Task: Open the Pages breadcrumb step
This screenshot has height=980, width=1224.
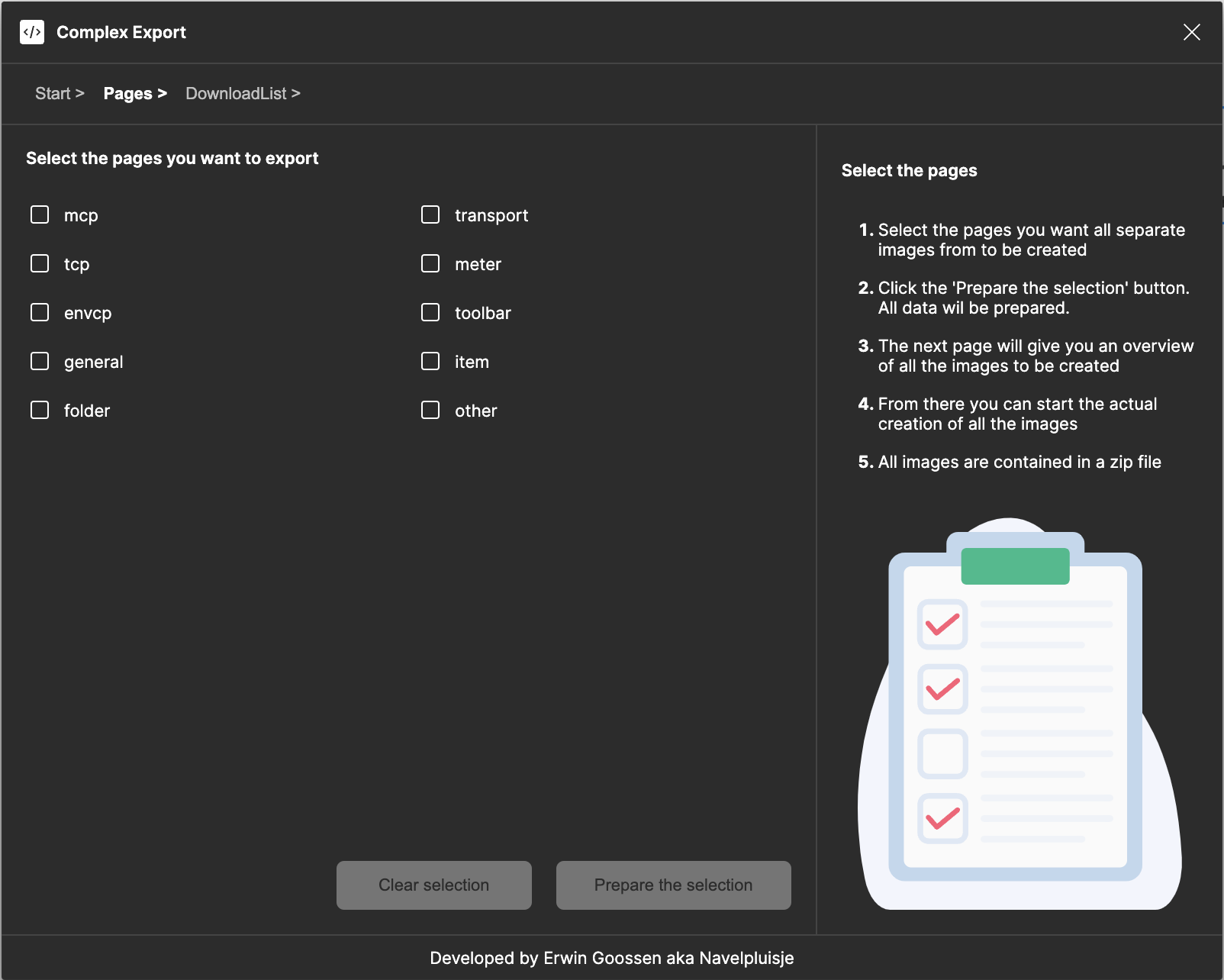Action: coord(135,93)
